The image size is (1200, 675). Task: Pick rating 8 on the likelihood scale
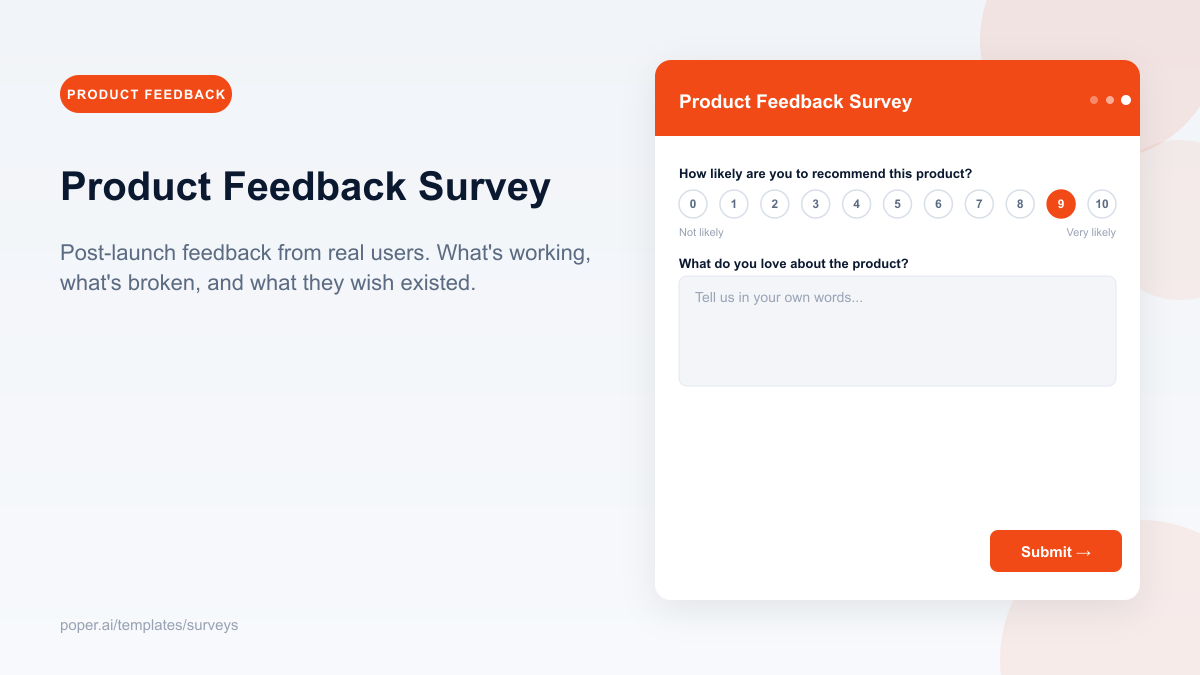(x=1019, y=203)
